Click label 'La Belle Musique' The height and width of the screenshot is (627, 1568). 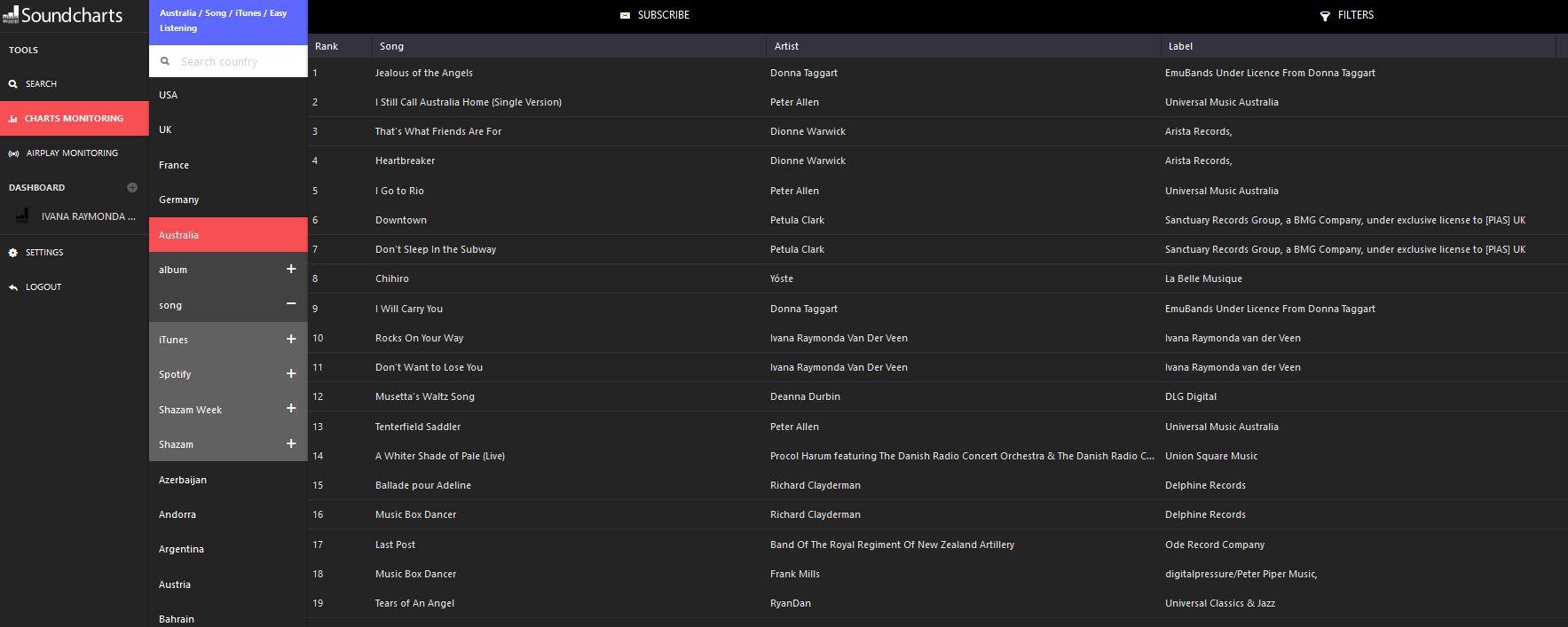pyautogui.click(x=1203, y=278)
